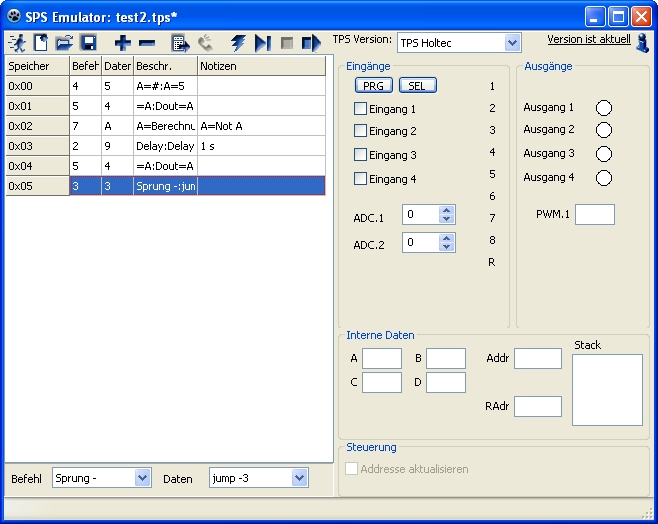This screenshot has width=658, height=524.
Task: Add a row with the plus icon
Action: coord(122,43)
